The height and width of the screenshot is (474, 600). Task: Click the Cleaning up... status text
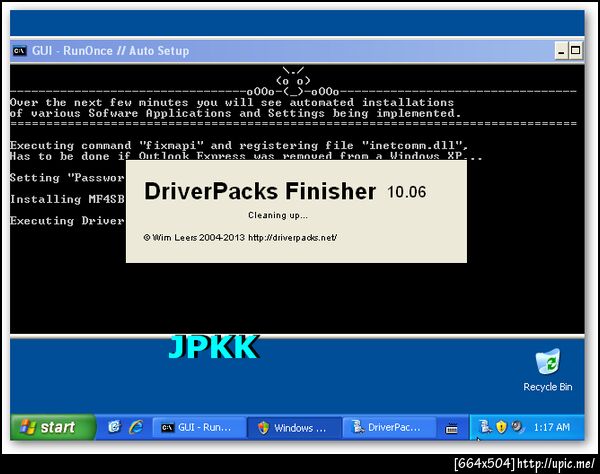278,215
